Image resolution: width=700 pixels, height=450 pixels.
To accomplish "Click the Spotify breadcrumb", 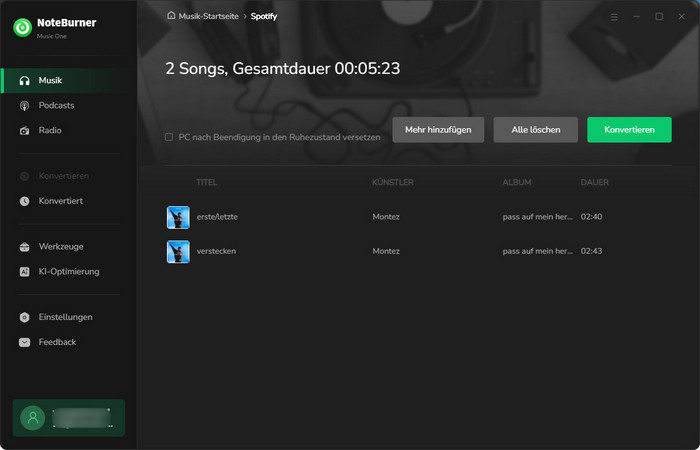I will tap(264, 16).
